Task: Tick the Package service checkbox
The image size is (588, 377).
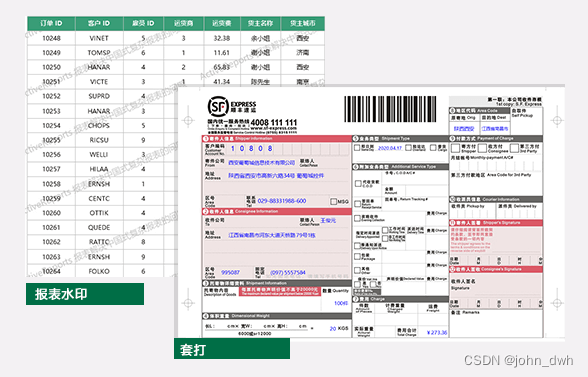Action: [x=357, y=257]
